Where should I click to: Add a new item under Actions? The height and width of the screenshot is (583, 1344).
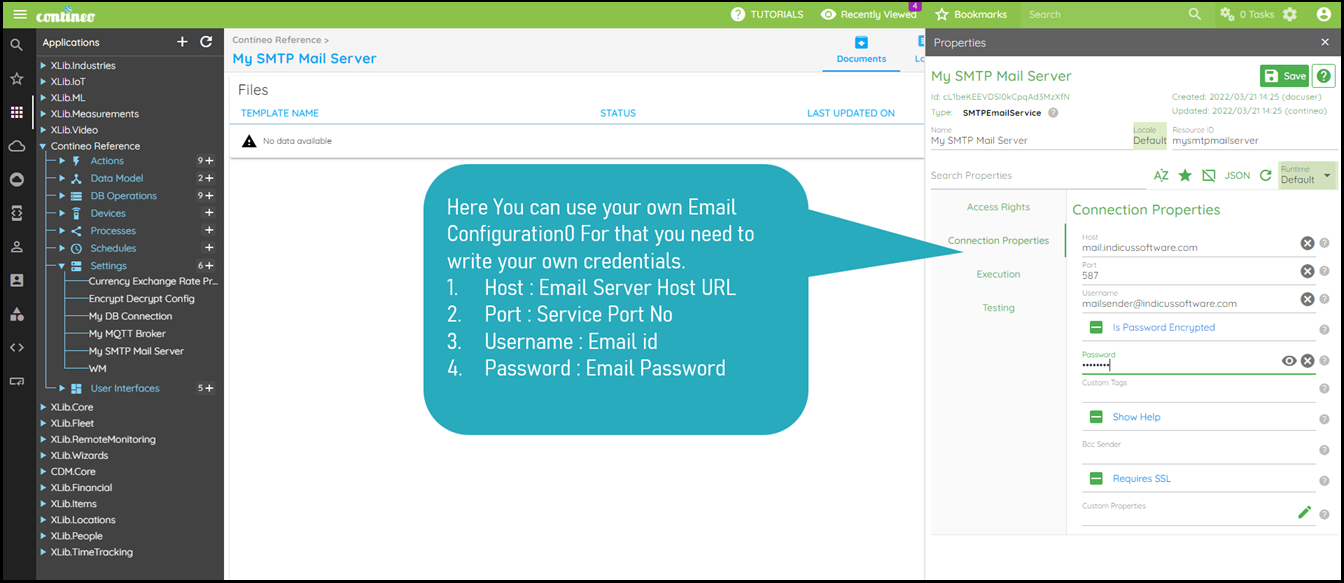click(x=209, y=161)
